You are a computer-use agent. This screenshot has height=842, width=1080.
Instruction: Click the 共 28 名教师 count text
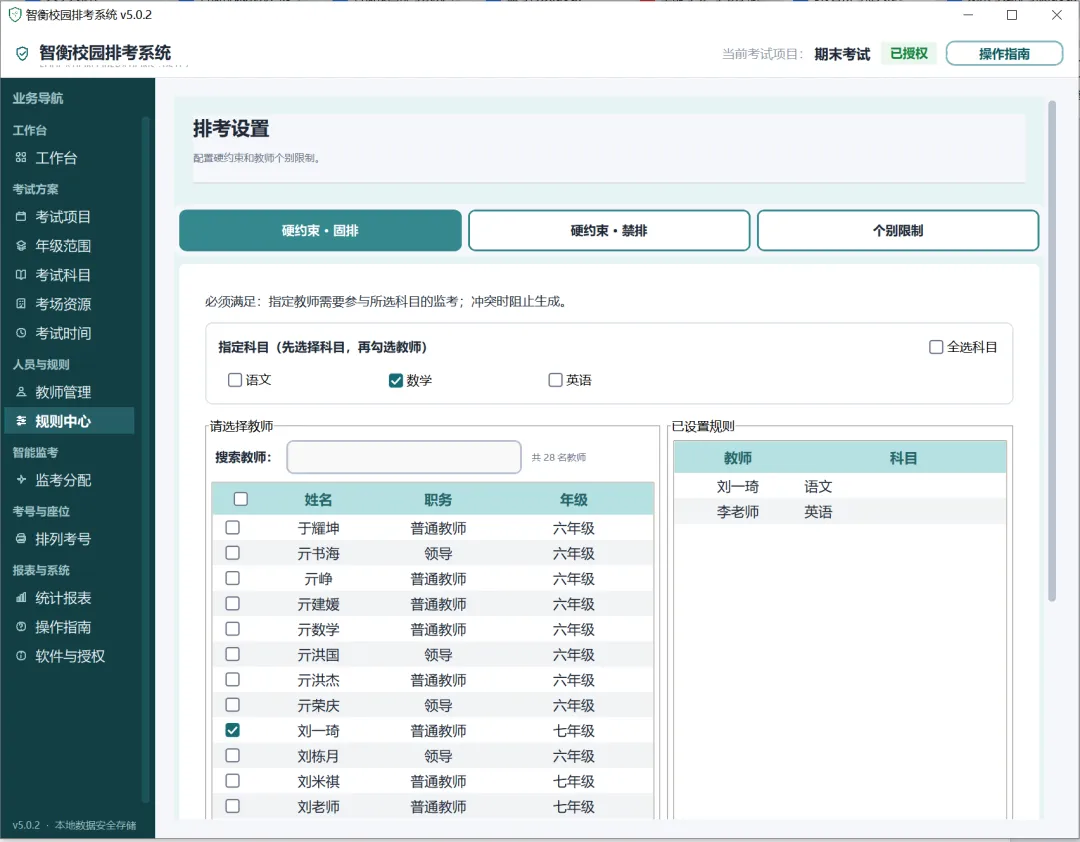tap(559, 458)
